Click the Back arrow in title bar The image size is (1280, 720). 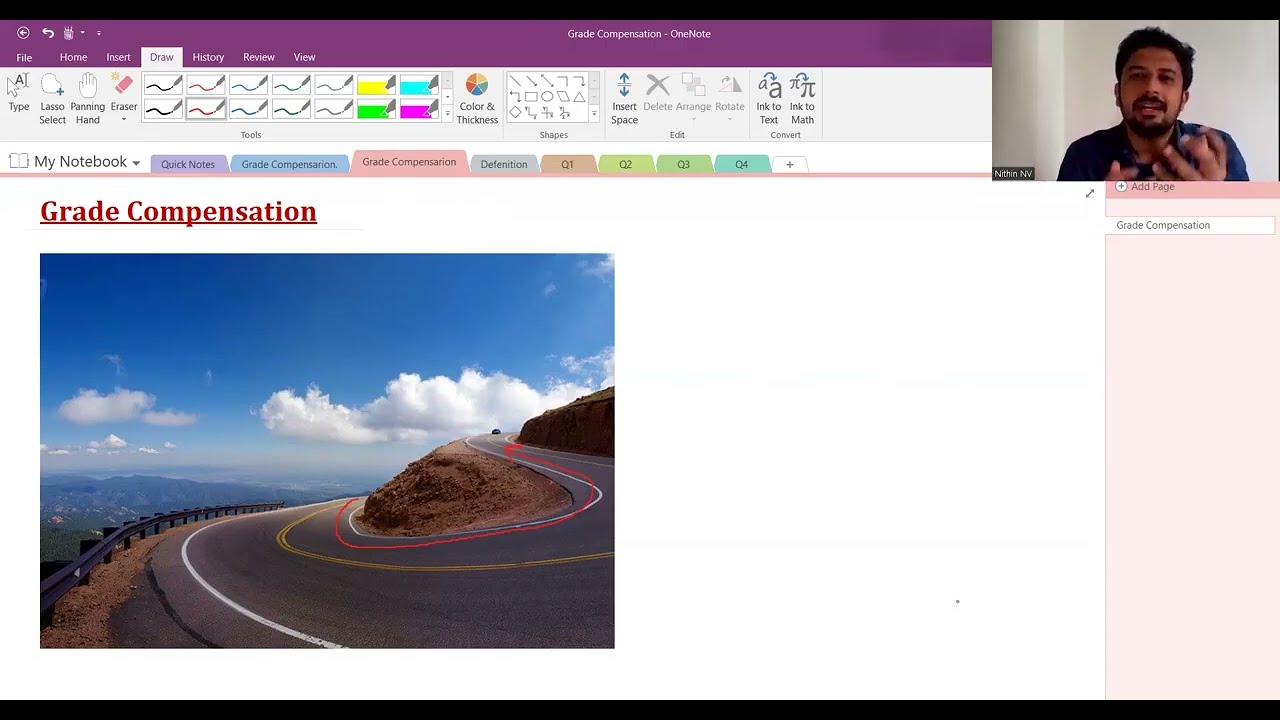pos(23,33)
